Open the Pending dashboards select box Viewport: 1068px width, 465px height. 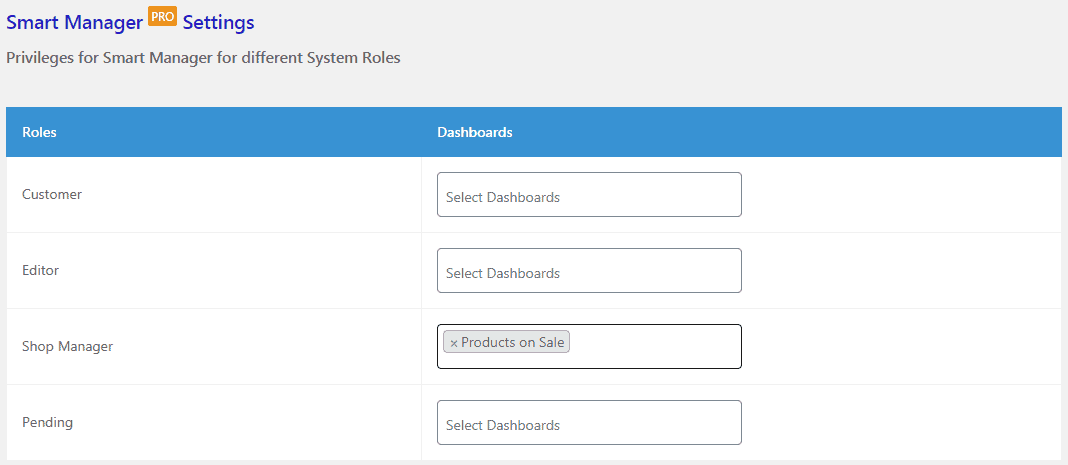click(x=589, y=422)
